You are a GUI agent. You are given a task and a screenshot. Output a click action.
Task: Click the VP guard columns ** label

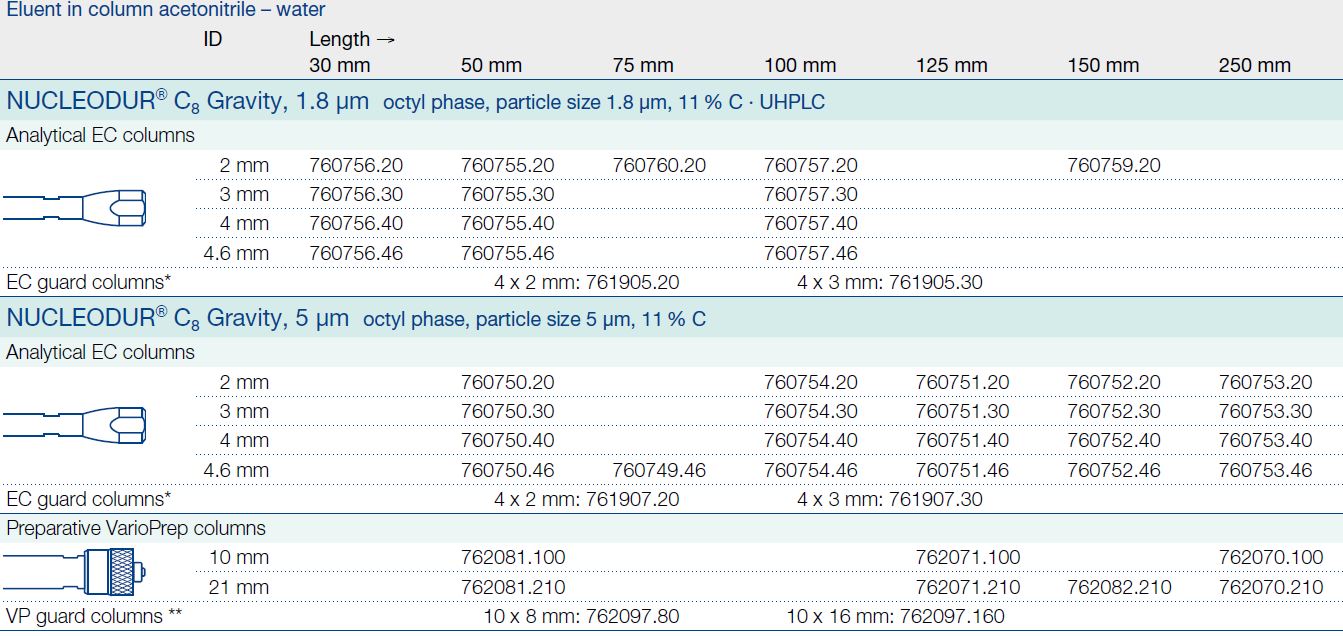pyautogui.click(x=84, y=617)
